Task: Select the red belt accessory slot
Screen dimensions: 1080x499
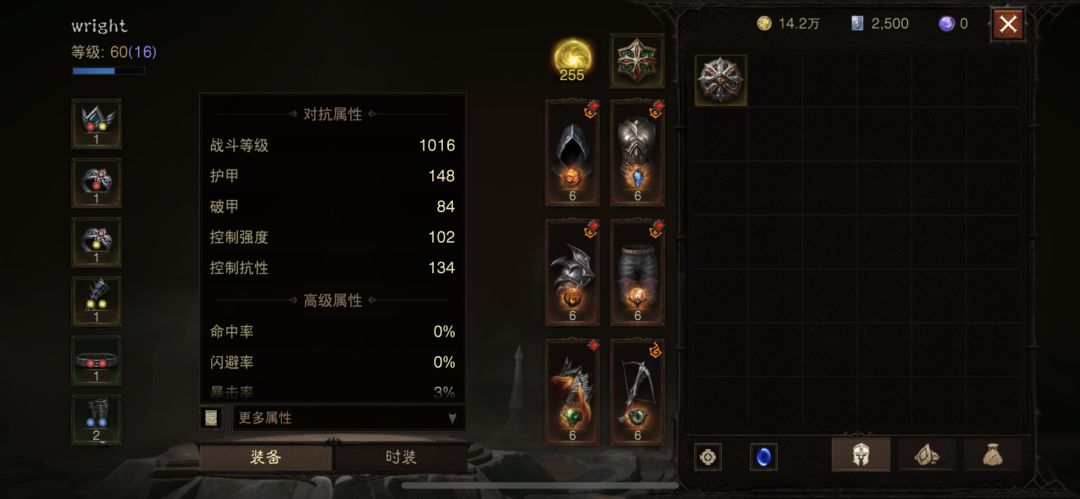Action: (96, 360)
